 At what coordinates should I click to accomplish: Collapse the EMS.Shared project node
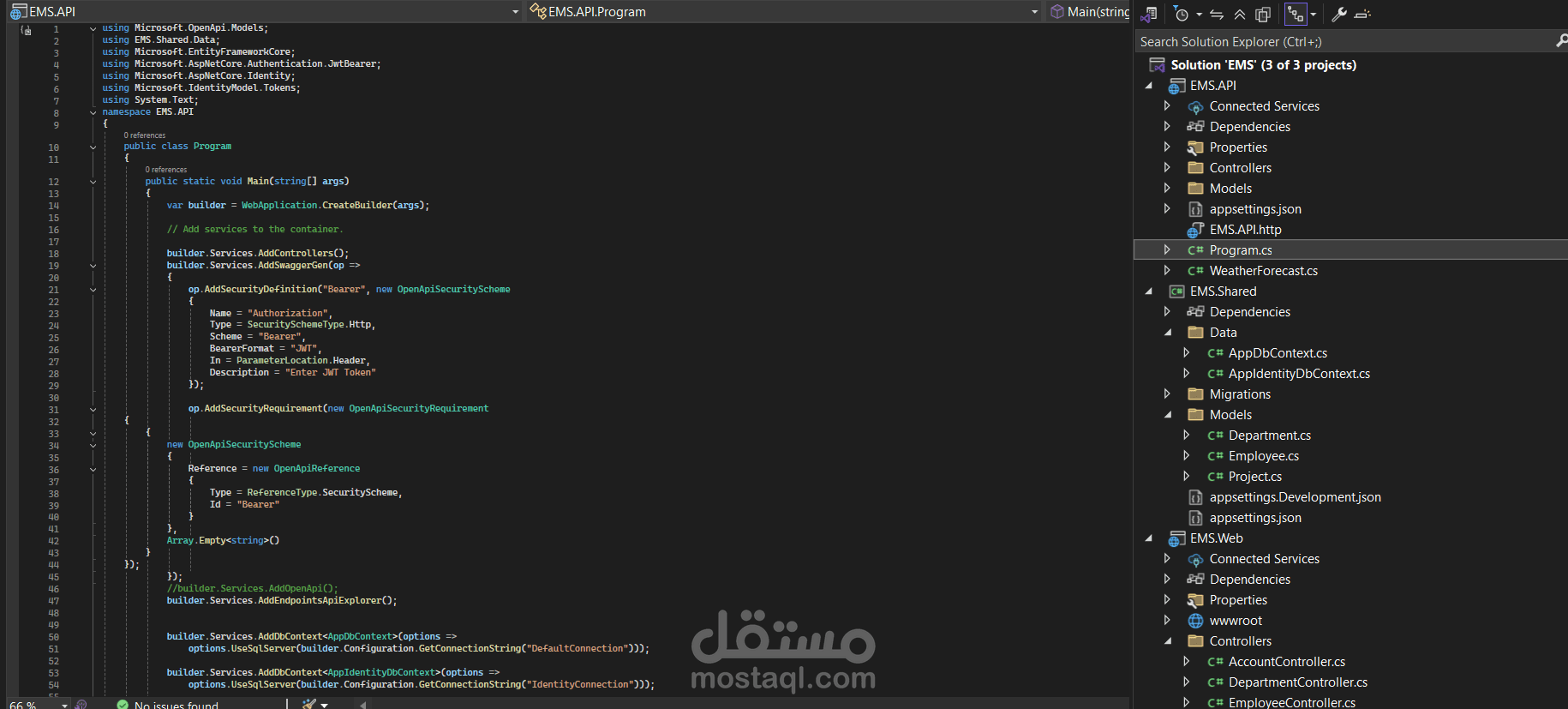click(x=1148, y=291)
